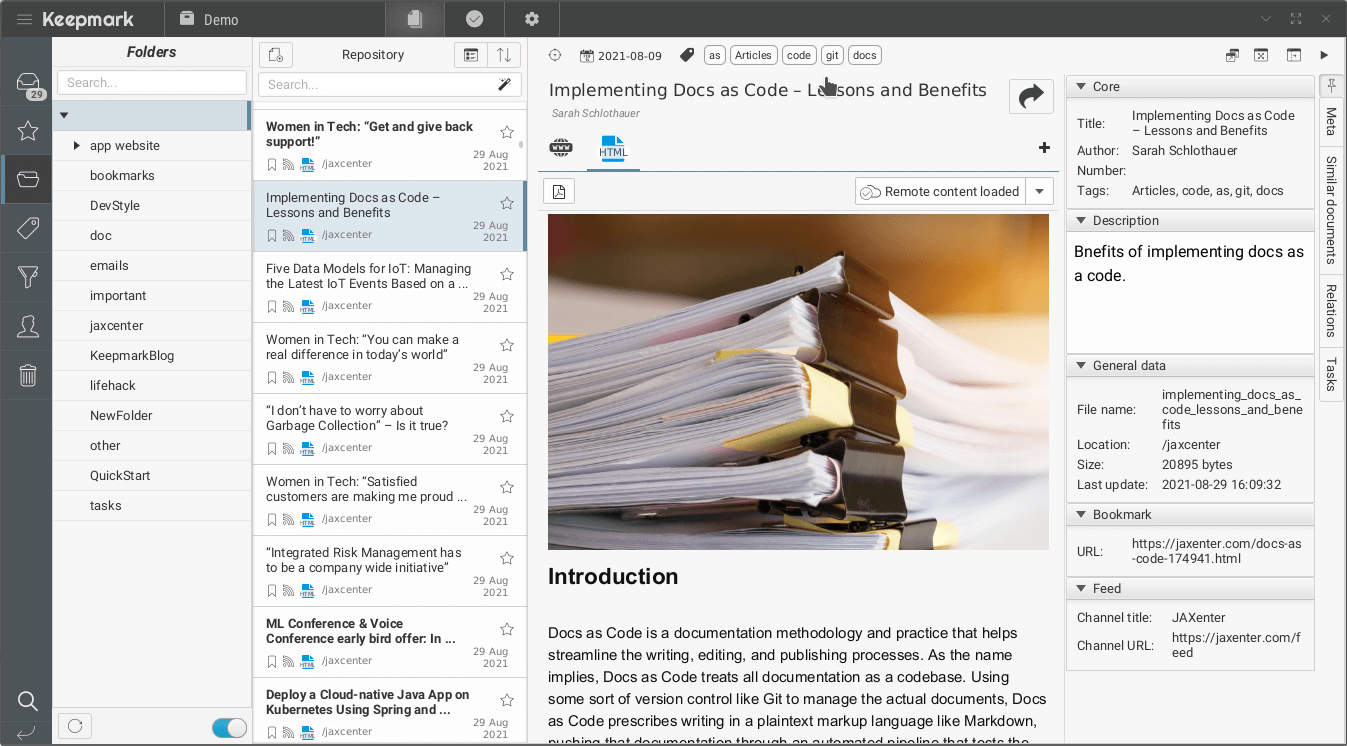Toggle the blue switch below folders list
Viewport: 1347px width, 746px height.
pos(230,728)
